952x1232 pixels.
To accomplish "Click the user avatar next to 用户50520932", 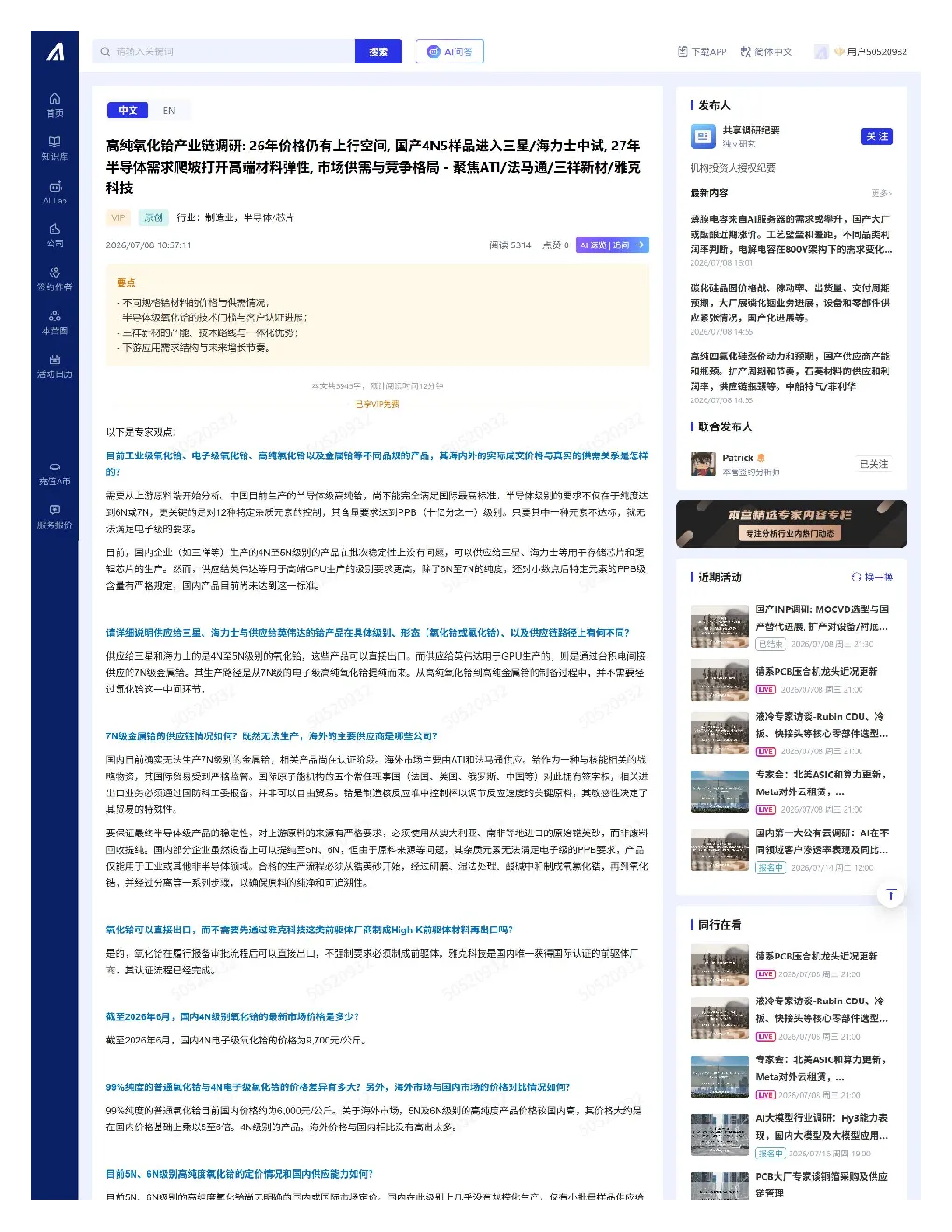I will 821,51.
